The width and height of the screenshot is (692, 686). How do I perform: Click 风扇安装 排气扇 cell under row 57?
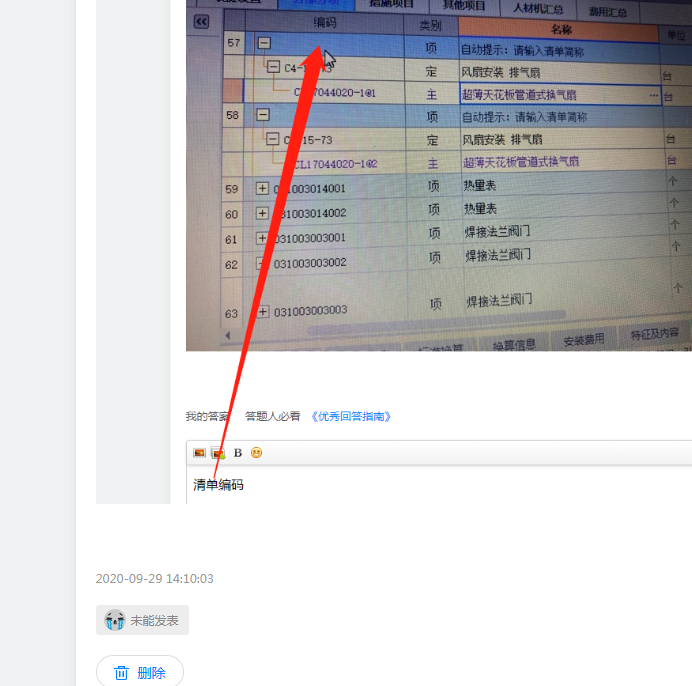[559, 72]
